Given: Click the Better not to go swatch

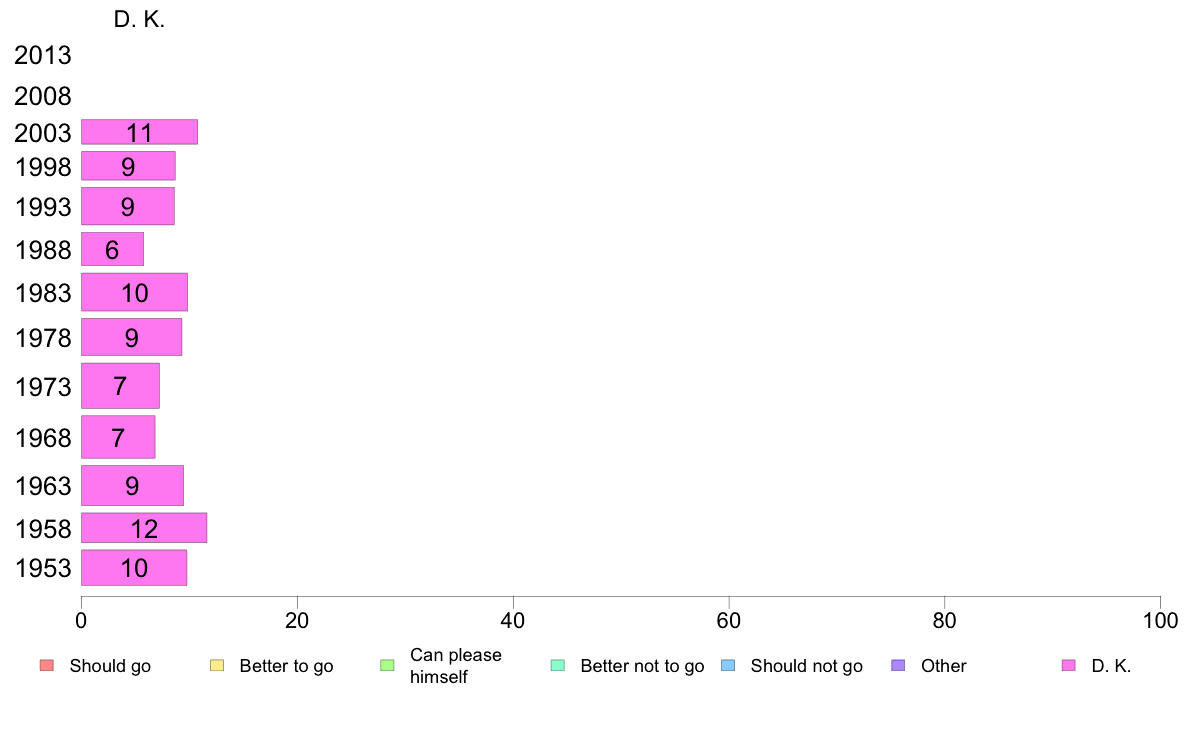Looking at the screenshot, I should coord(558,666).
